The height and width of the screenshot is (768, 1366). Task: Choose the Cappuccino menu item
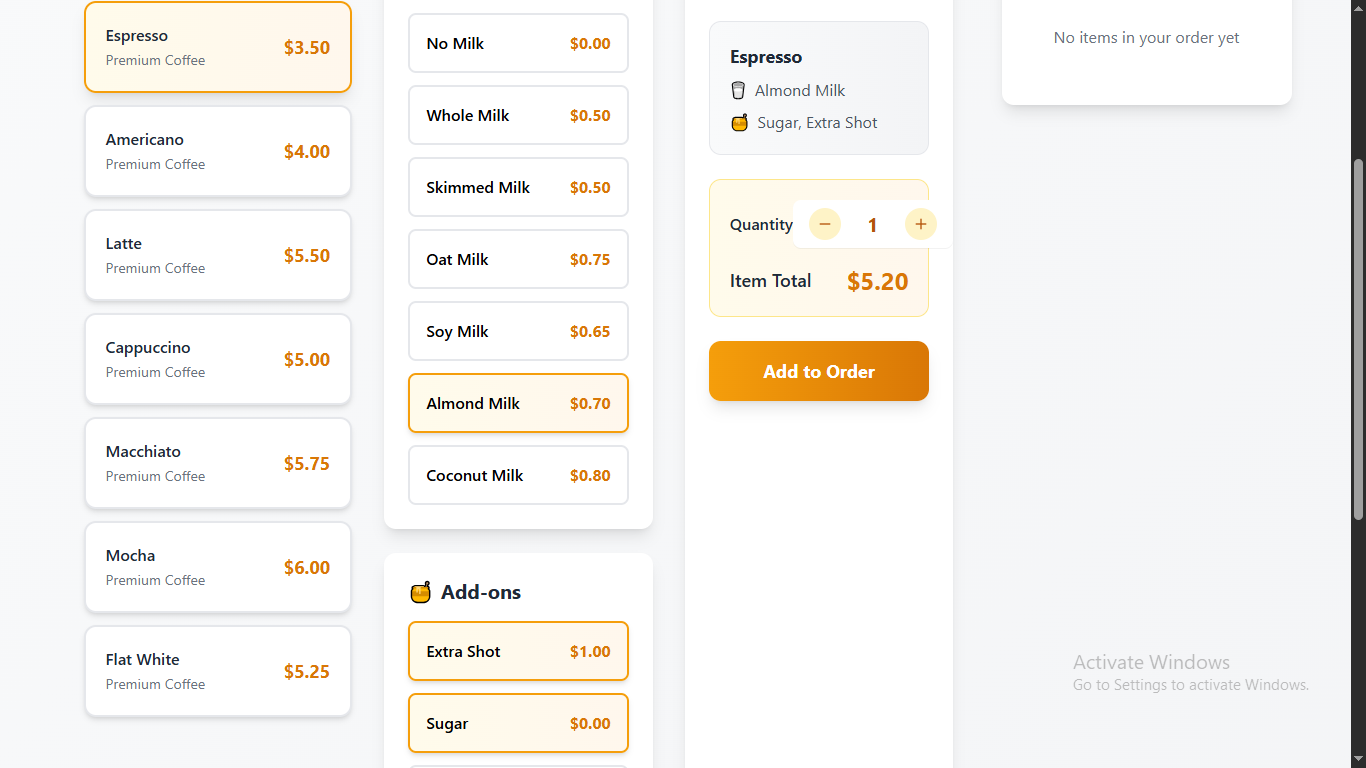point(218,359)
